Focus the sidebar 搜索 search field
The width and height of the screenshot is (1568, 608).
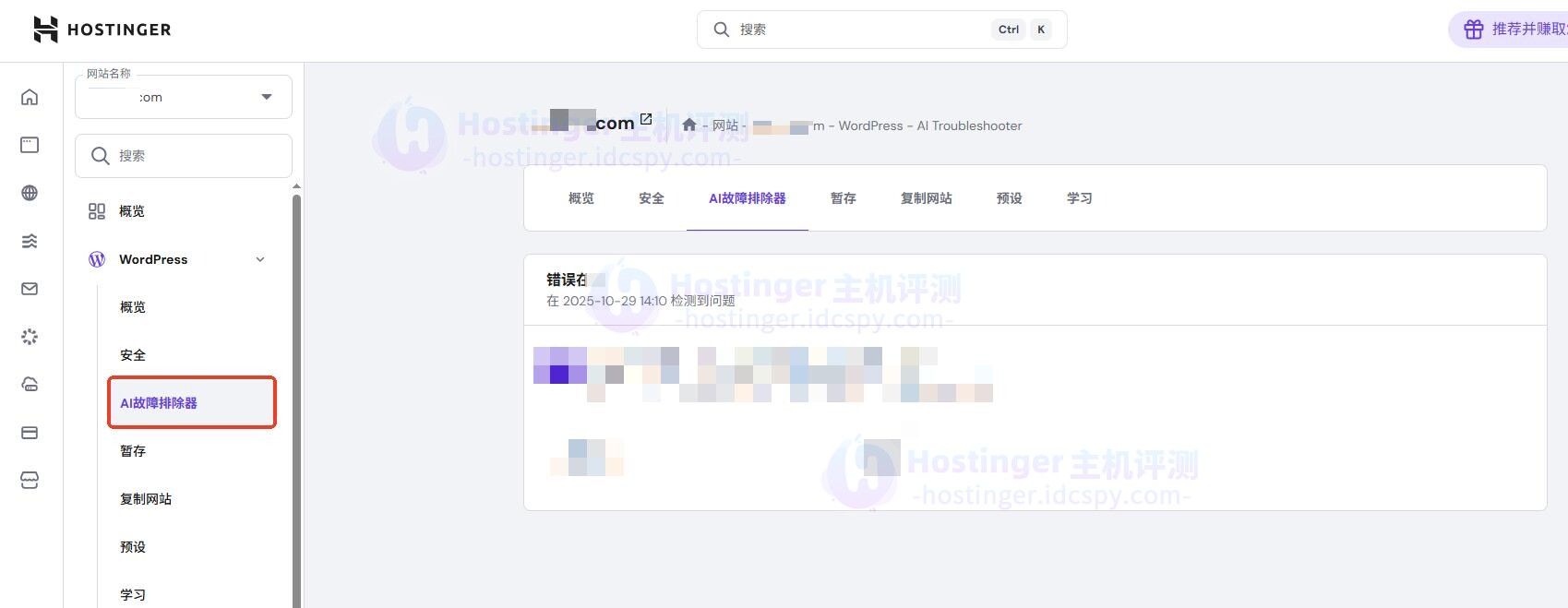(184, 156)
